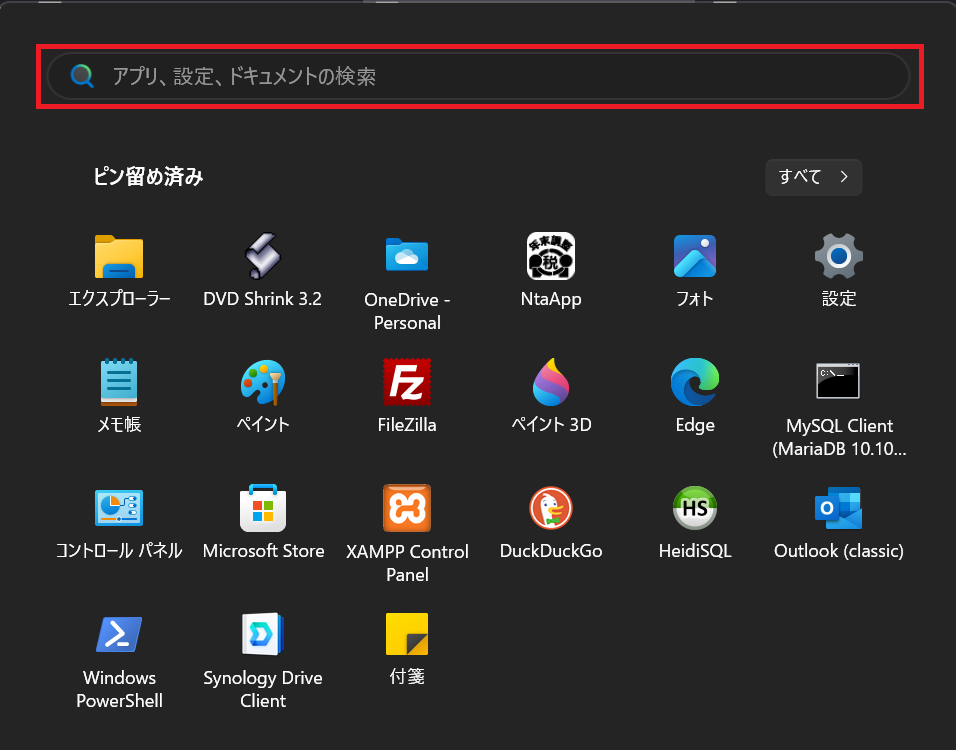The height and width of the screenshot is (750, 956).
Task: Start the XAMPP Control Panel
Action: [407, 508]
